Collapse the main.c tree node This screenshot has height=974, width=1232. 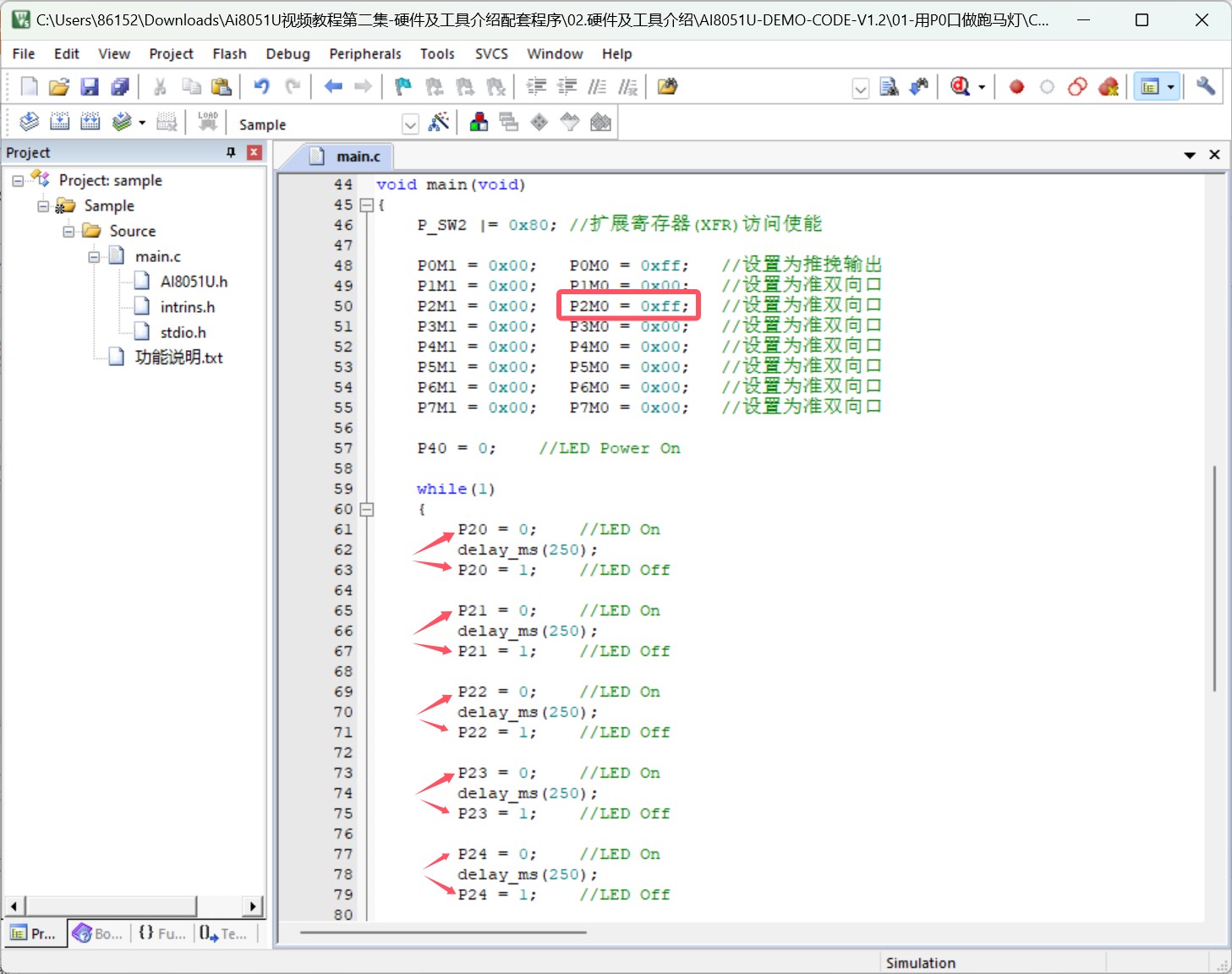(x=94, y=257)
